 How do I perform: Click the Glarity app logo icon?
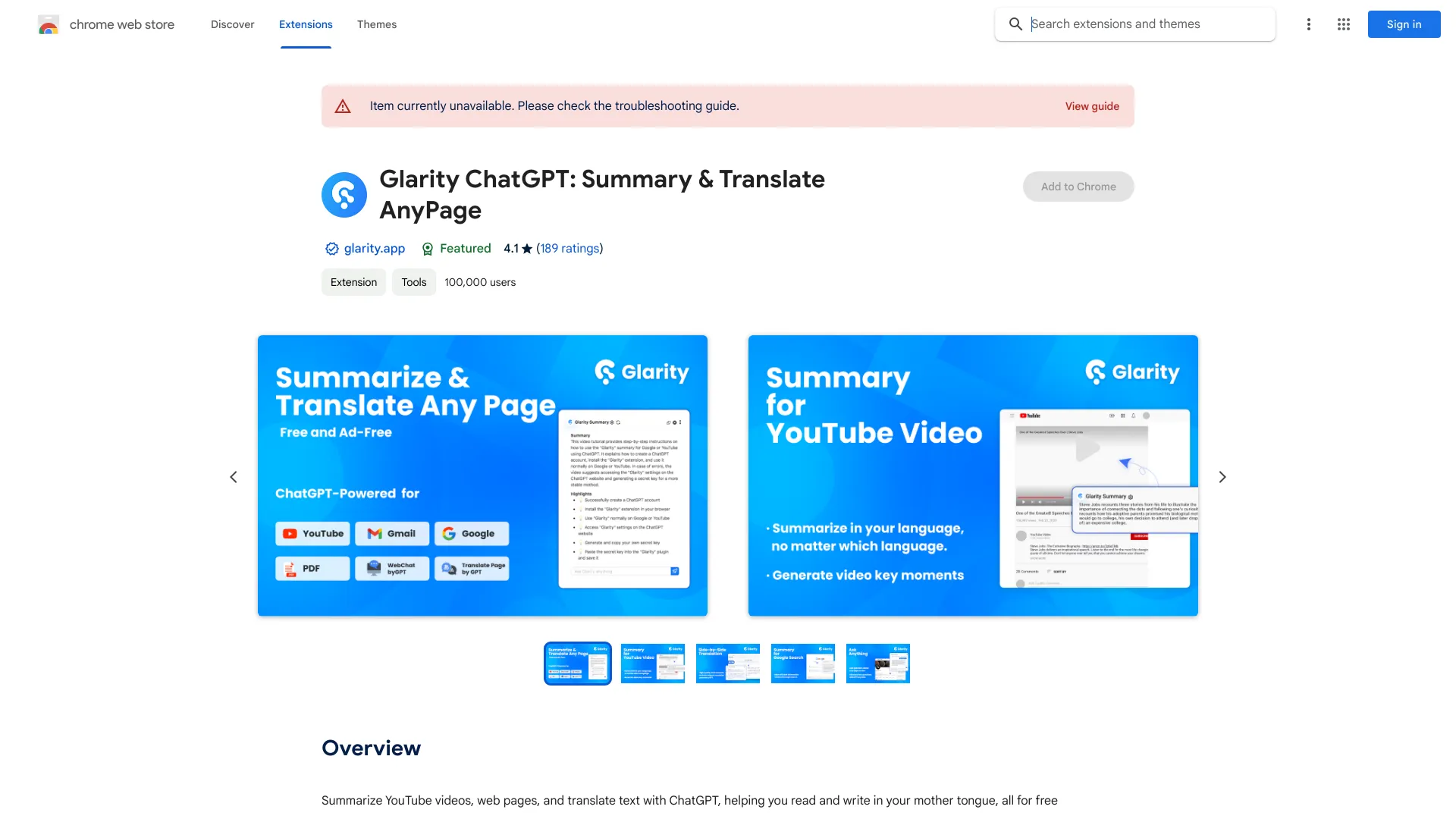click(344, 193)
